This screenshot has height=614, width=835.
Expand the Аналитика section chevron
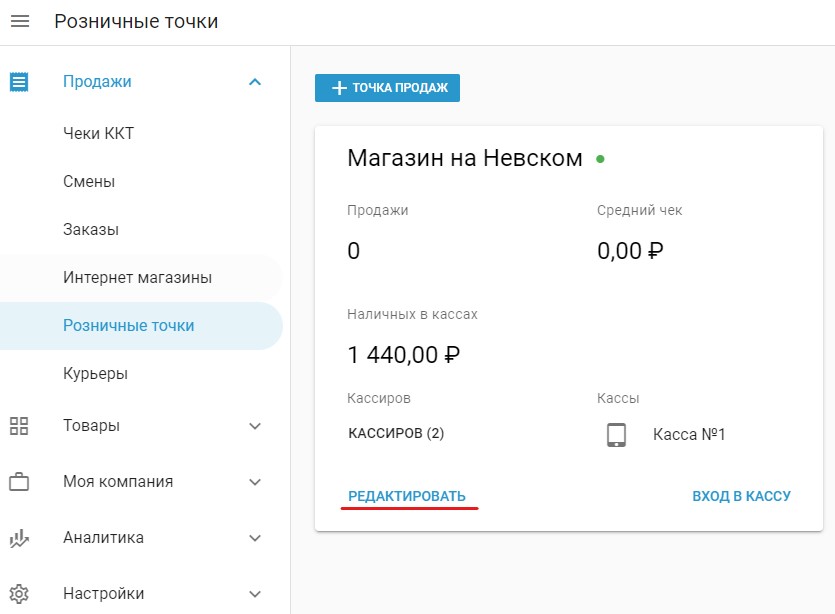pyautogui.click(x=255, y=538)
